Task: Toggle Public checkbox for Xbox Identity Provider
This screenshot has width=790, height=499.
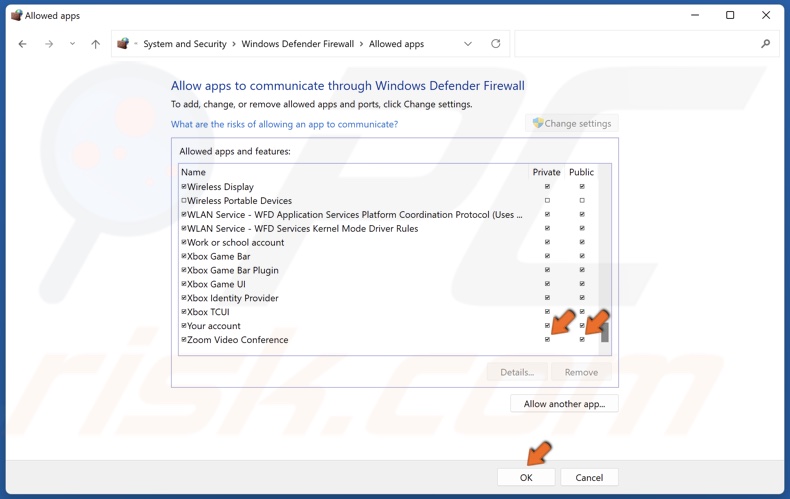Action: click(582, 298)
